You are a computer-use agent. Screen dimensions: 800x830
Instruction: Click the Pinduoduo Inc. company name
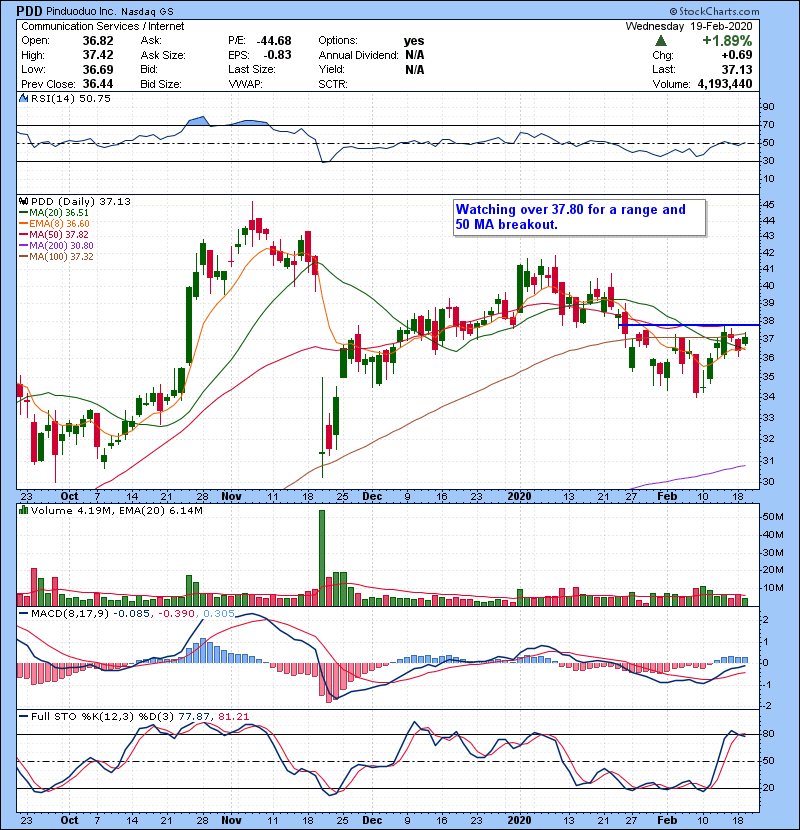pyautogui.click(x=82, y=11)
